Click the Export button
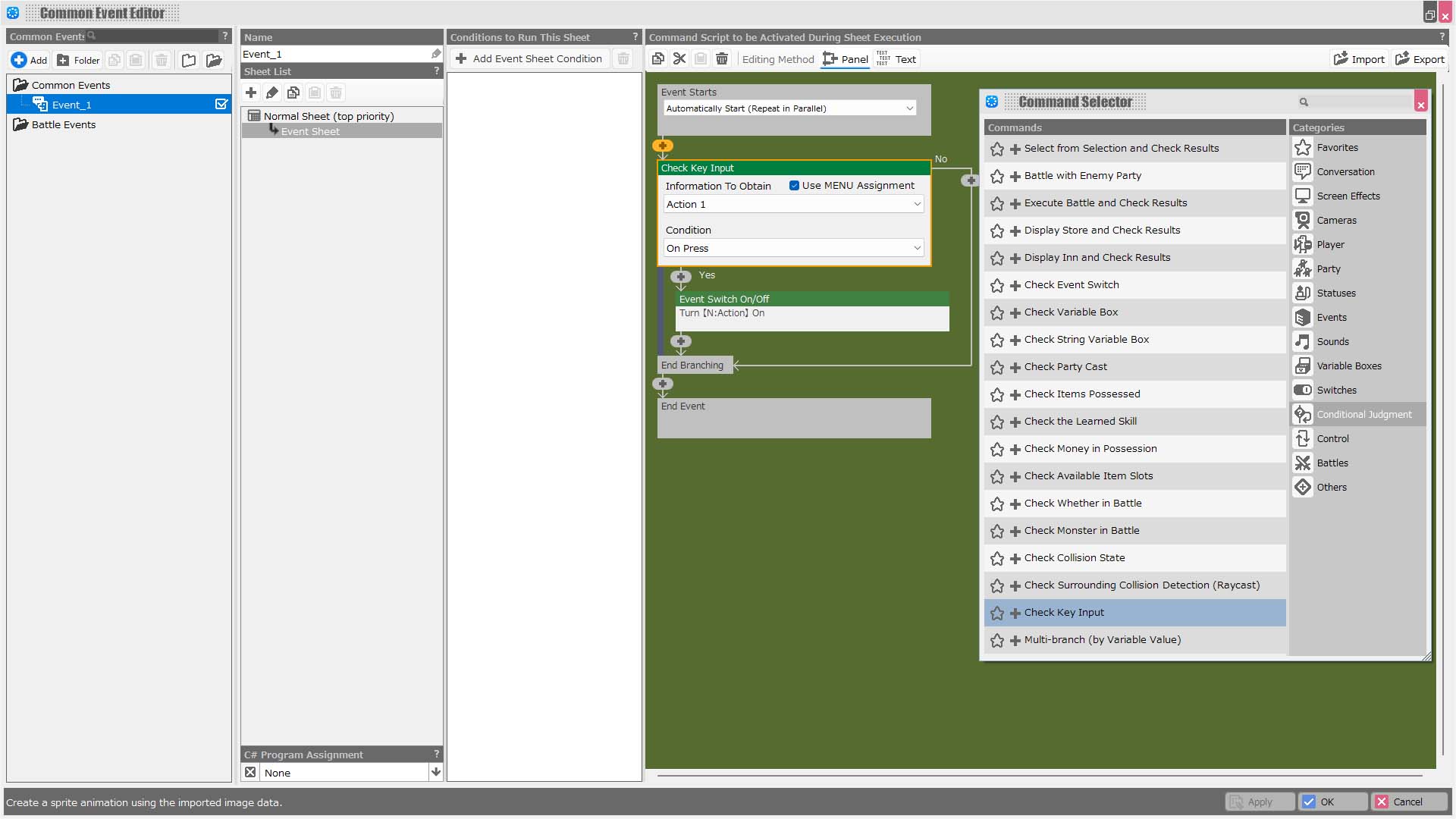Screen dimensions: 1456x819 [1420, 59]
